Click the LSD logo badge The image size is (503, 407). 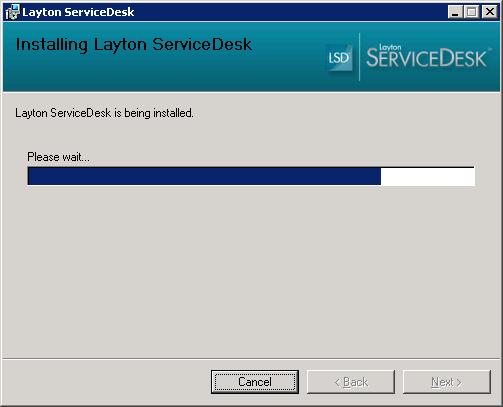point(339,58)
